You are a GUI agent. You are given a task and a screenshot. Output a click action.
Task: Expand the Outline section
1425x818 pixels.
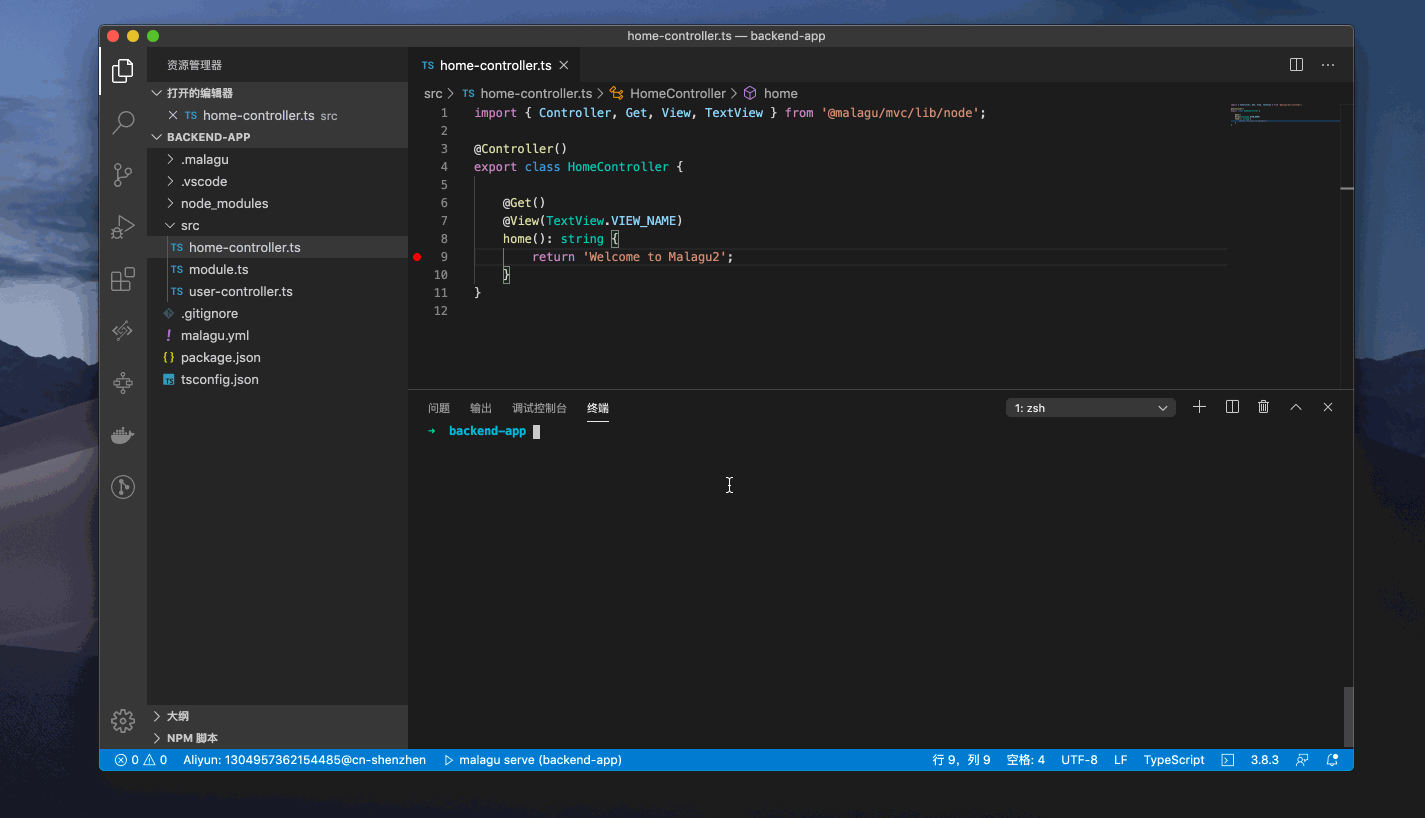pos(277,716)
